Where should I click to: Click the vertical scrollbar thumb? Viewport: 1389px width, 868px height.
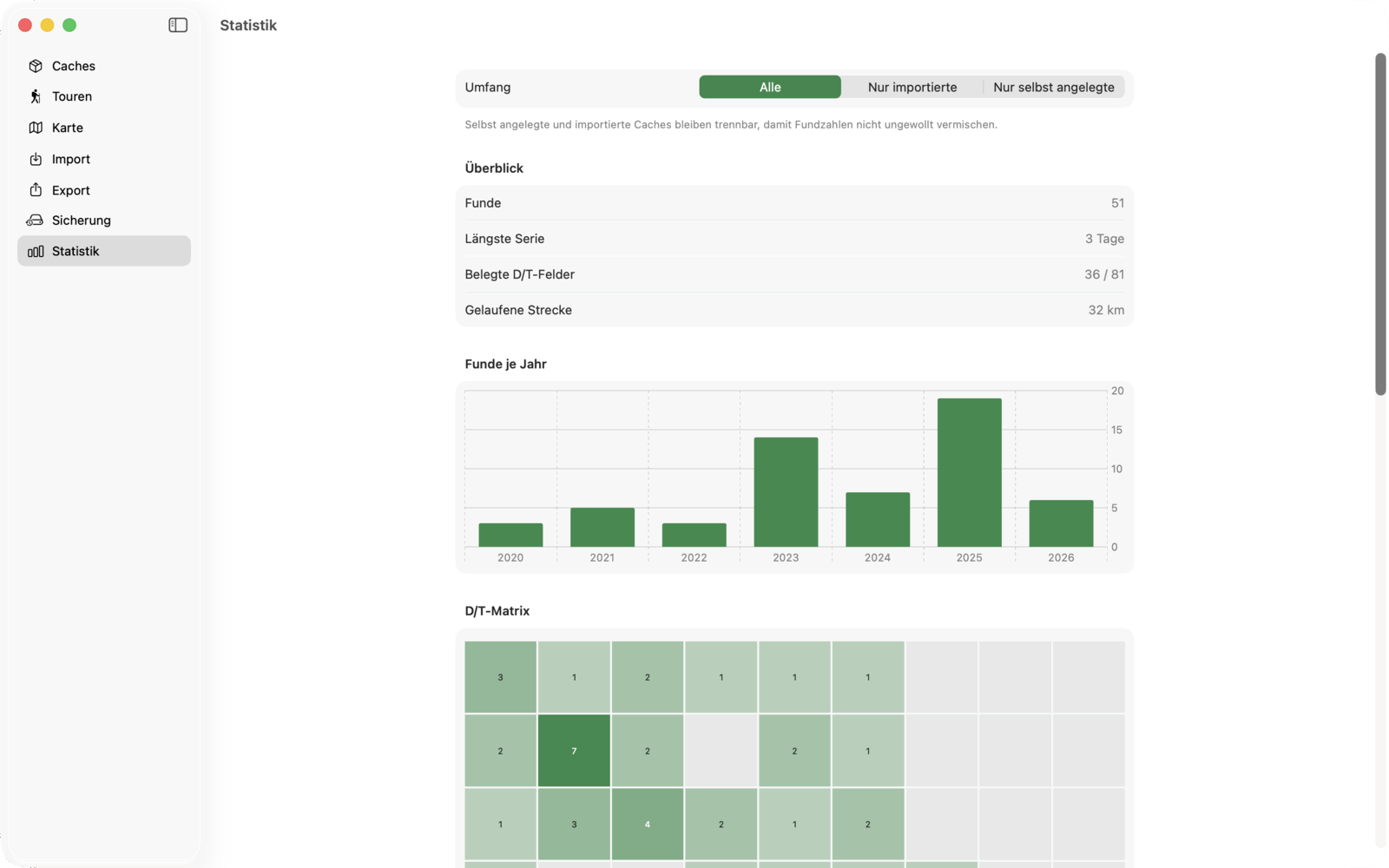coord(1380,224)
